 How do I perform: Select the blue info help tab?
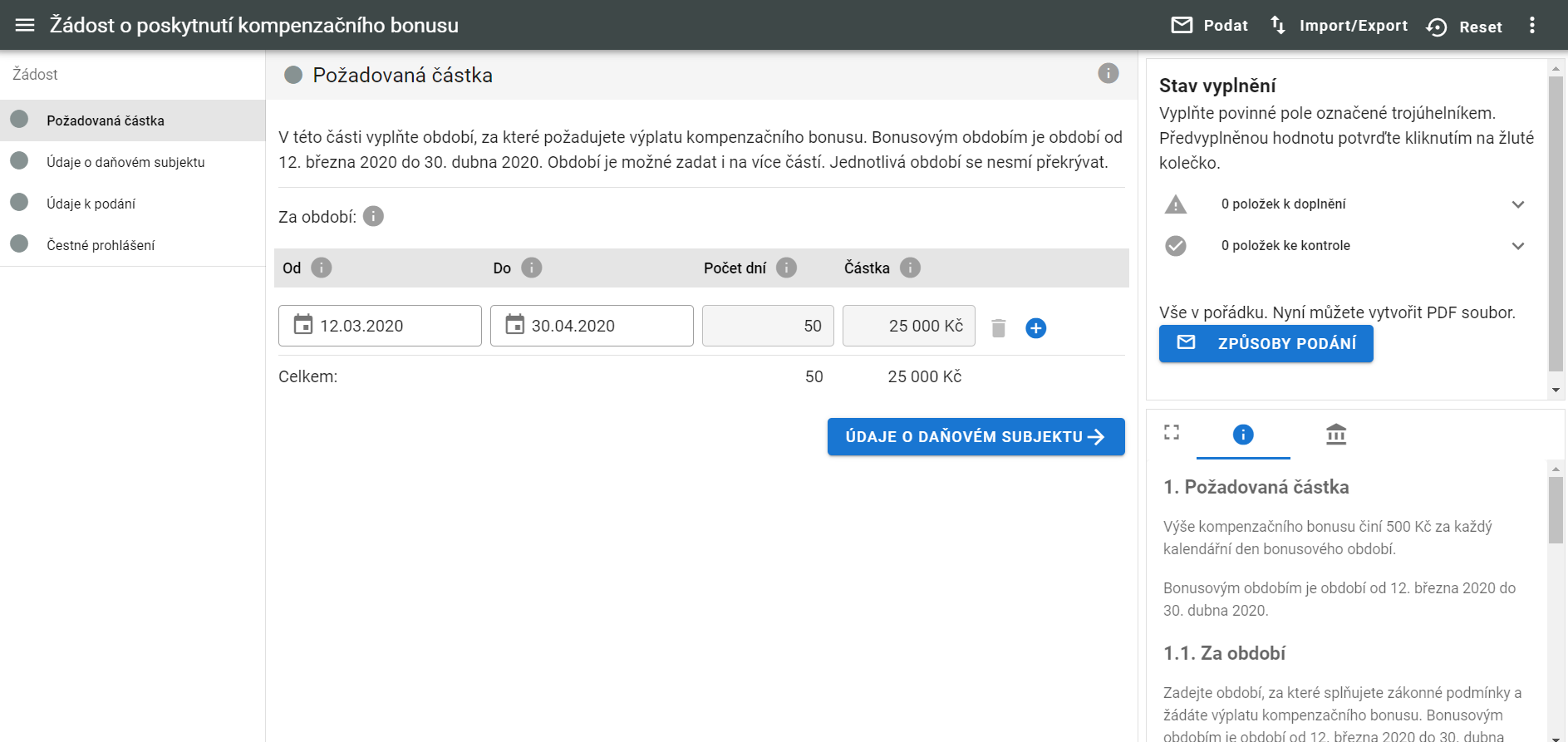coord(1243,435)
